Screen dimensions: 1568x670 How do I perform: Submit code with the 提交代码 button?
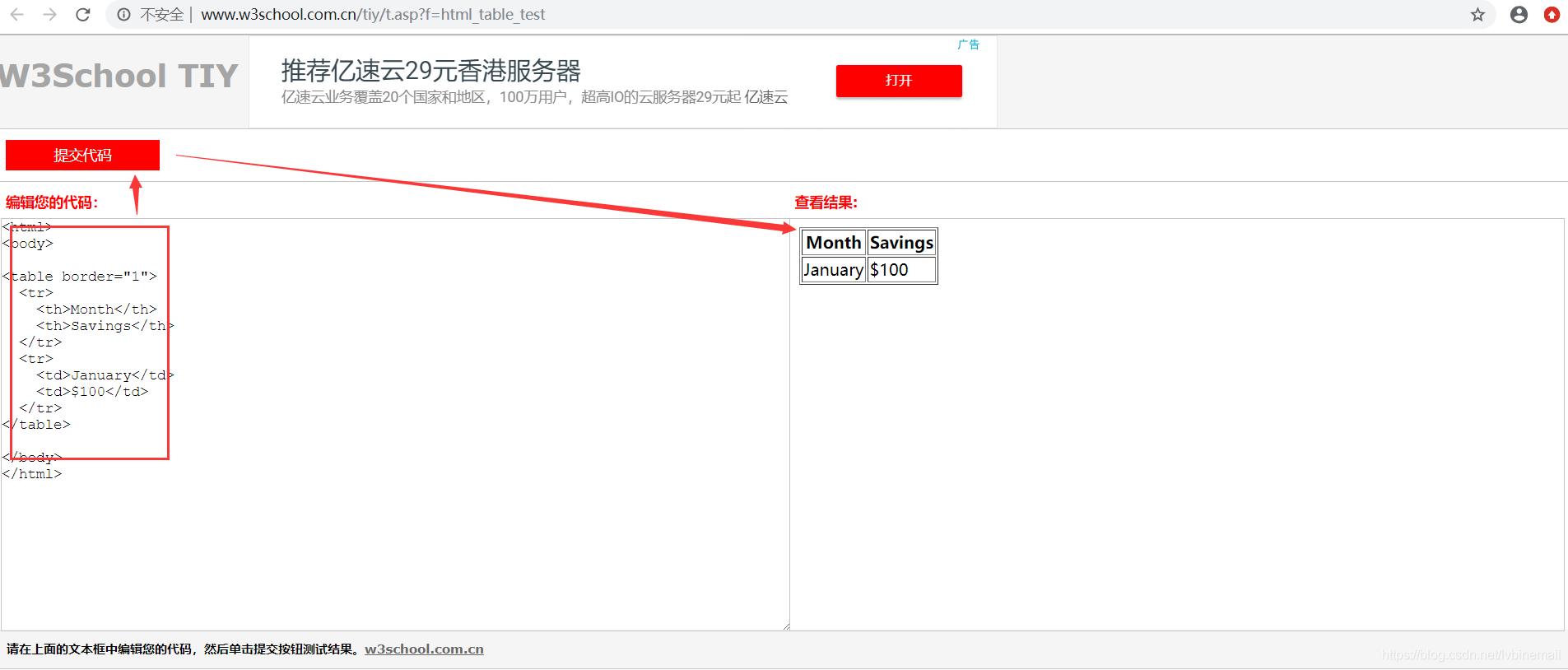[x=82, y=156]
